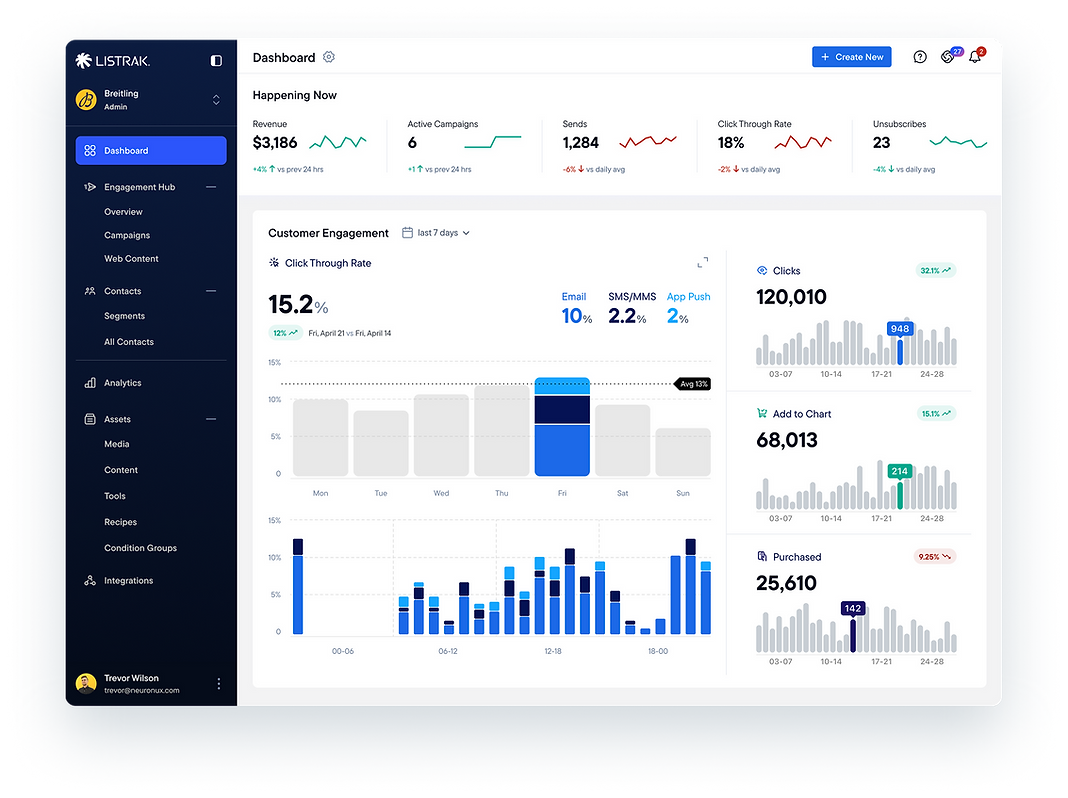Click the Integrations icon in the sidebar
Image resolution: width=1068 pixels, height=798 pixels.
coord(91,580)
